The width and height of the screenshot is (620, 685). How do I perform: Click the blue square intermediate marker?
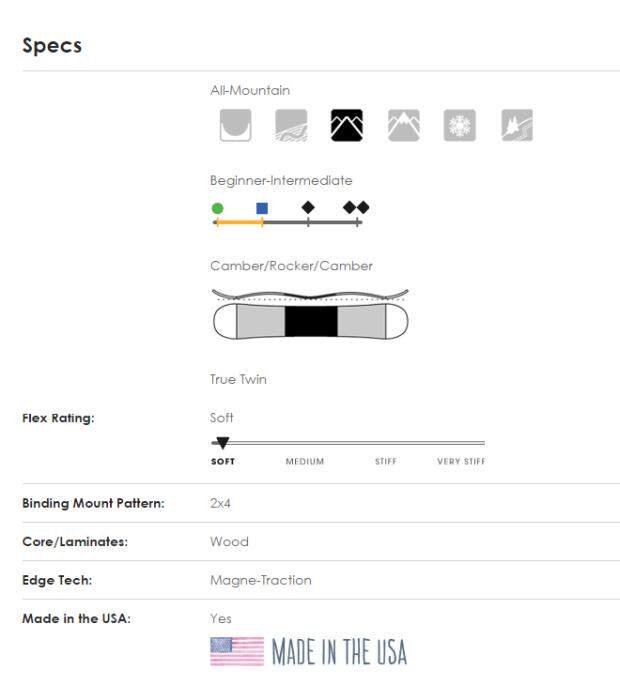(262, 208)
